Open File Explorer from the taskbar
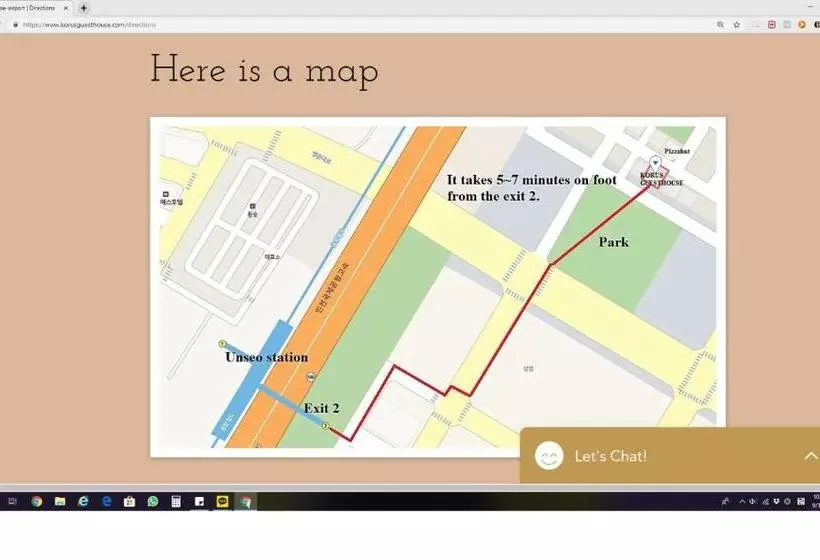820x560 pixels. coord(60,501)
